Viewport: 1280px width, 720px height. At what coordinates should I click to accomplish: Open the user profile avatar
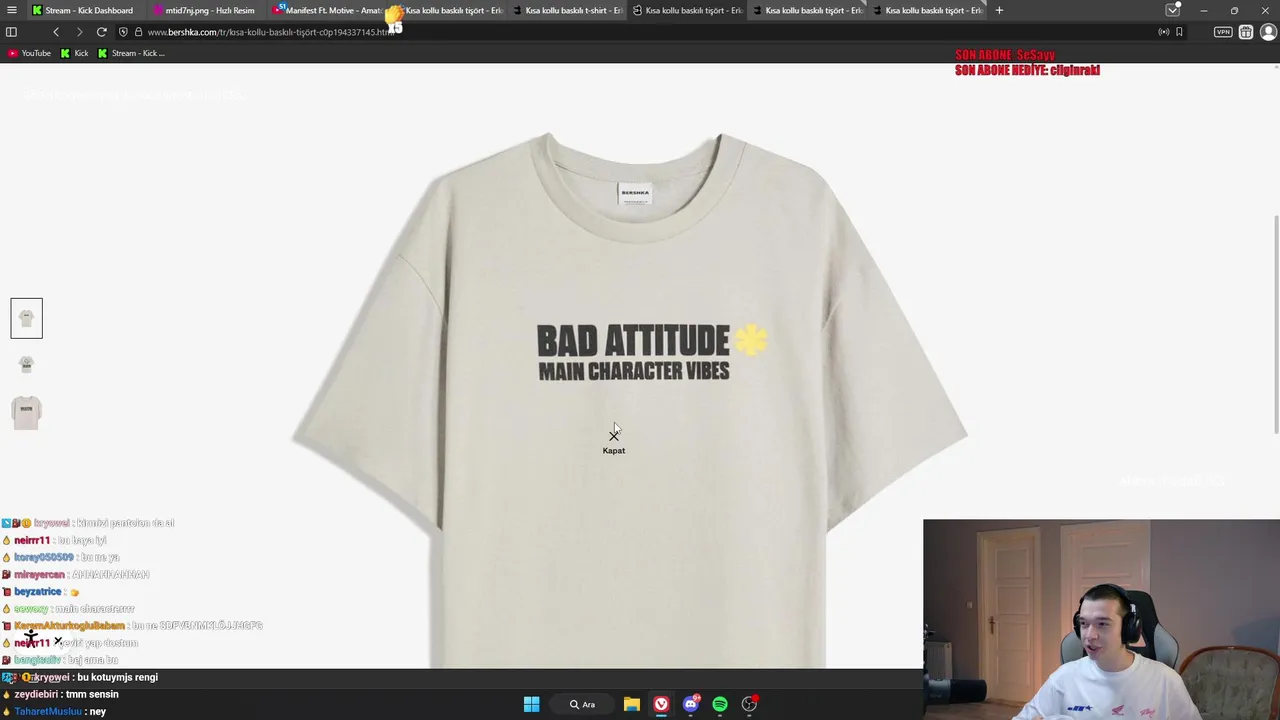tap(1269, 32)
